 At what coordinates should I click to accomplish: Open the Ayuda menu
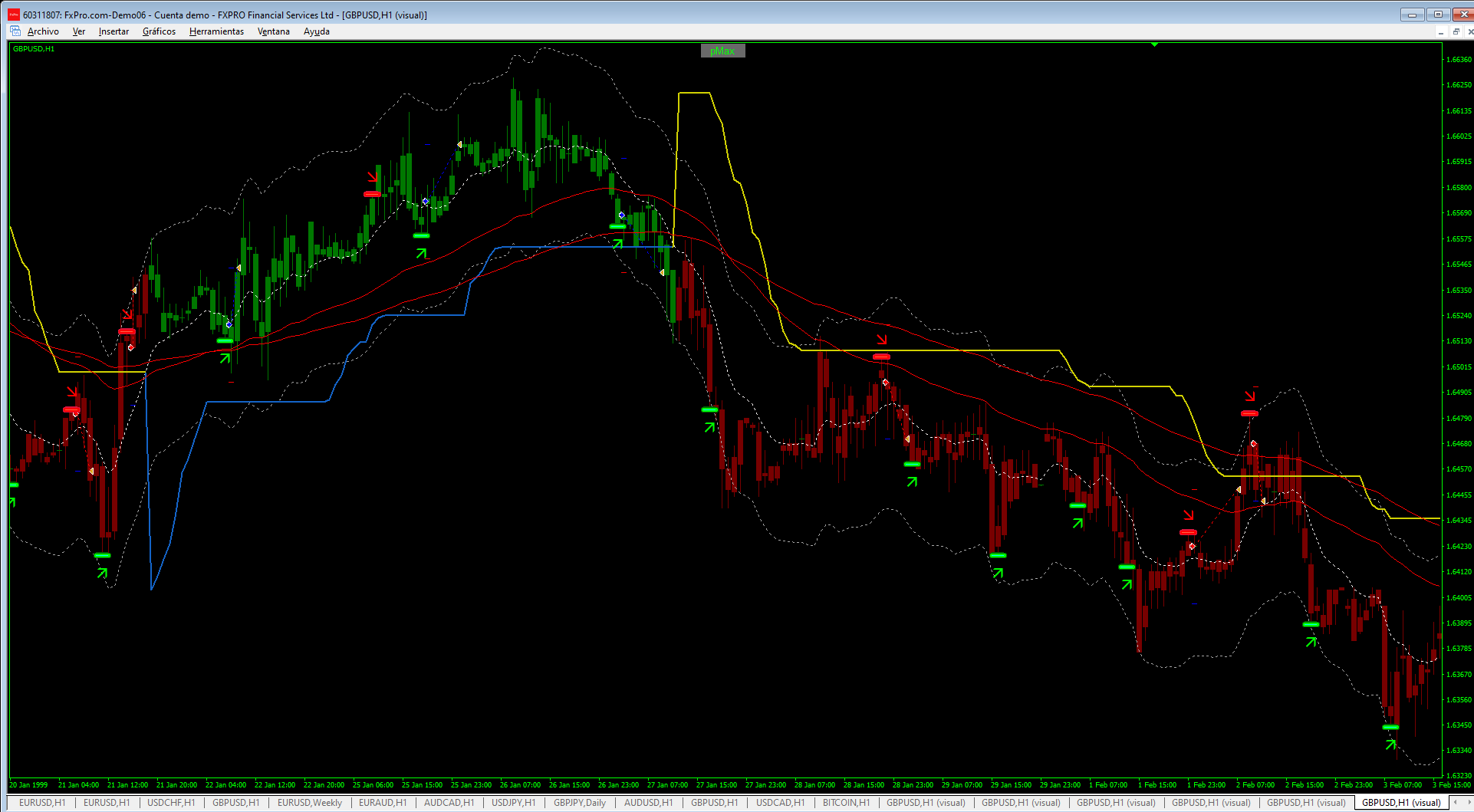click(x=317, y=31)
